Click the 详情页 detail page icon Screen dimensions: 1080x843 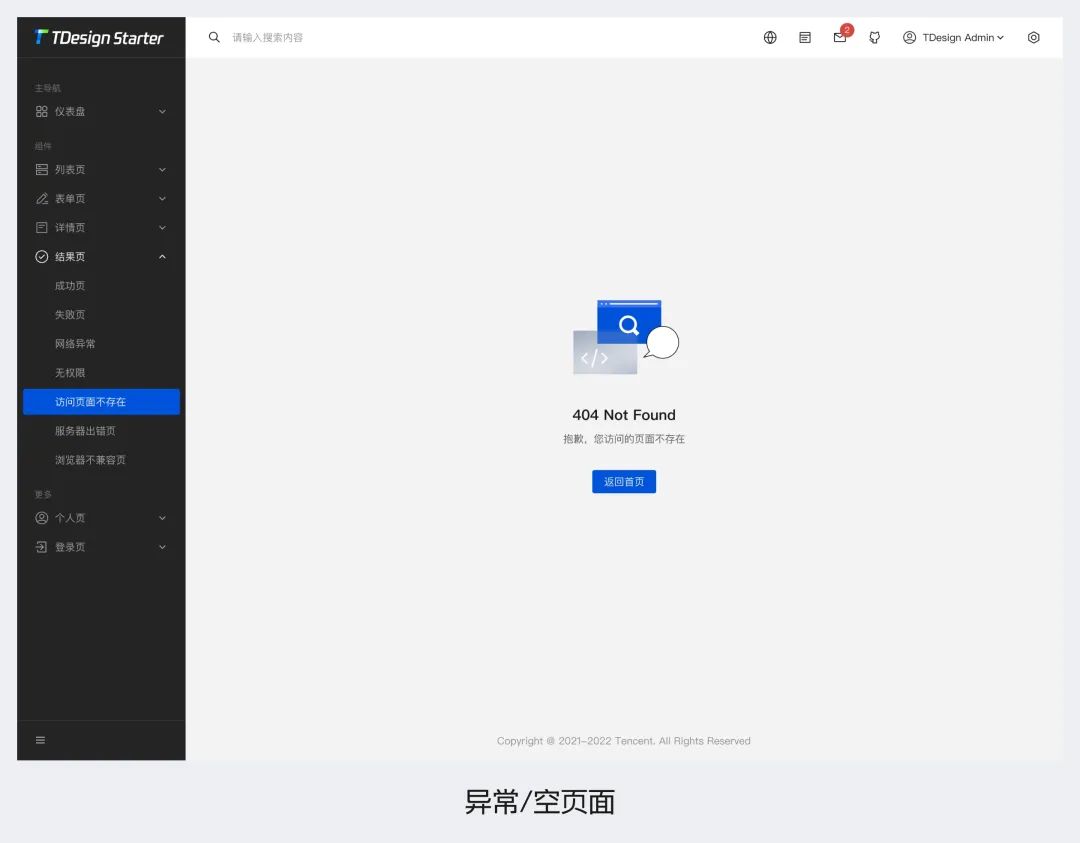pos(41,227)
